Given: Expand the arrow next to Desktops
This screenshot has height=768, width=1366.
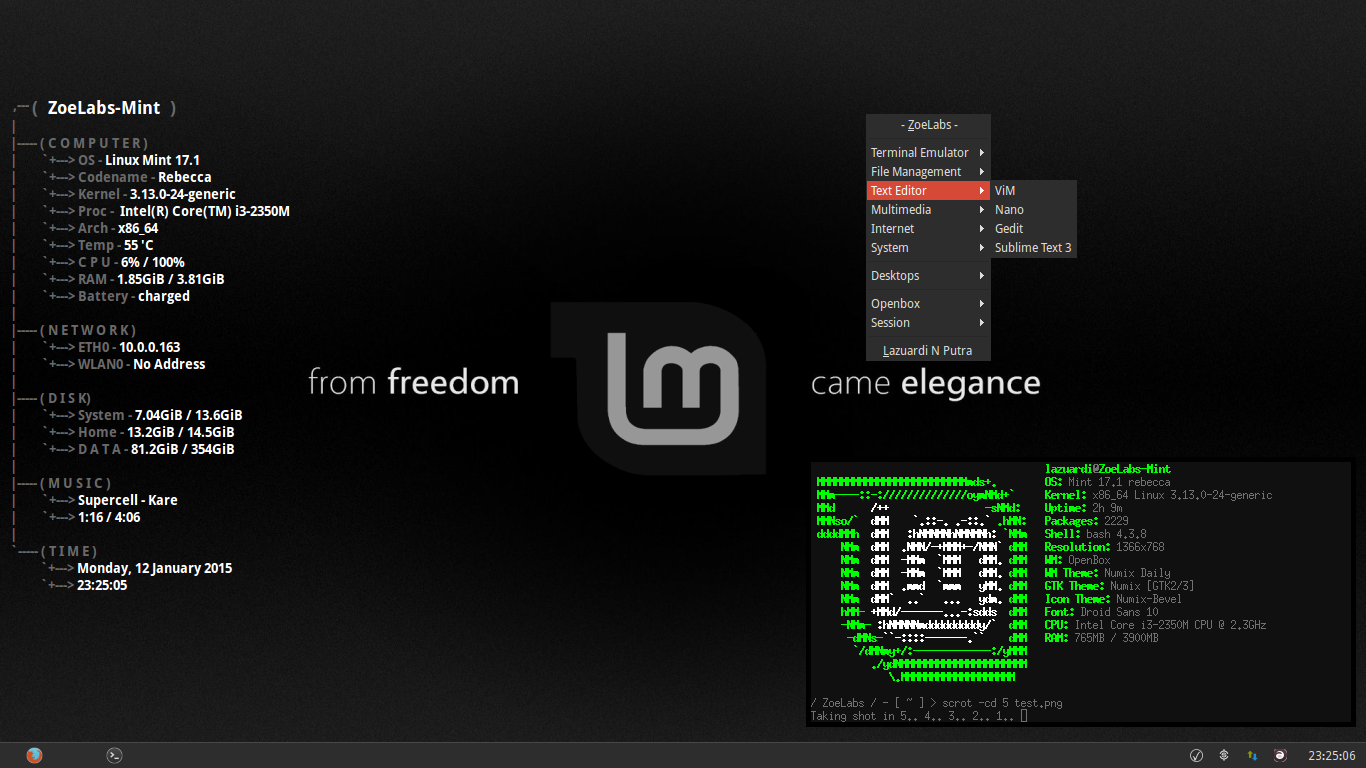Looking at the screenshot, I should click(982, 276).
